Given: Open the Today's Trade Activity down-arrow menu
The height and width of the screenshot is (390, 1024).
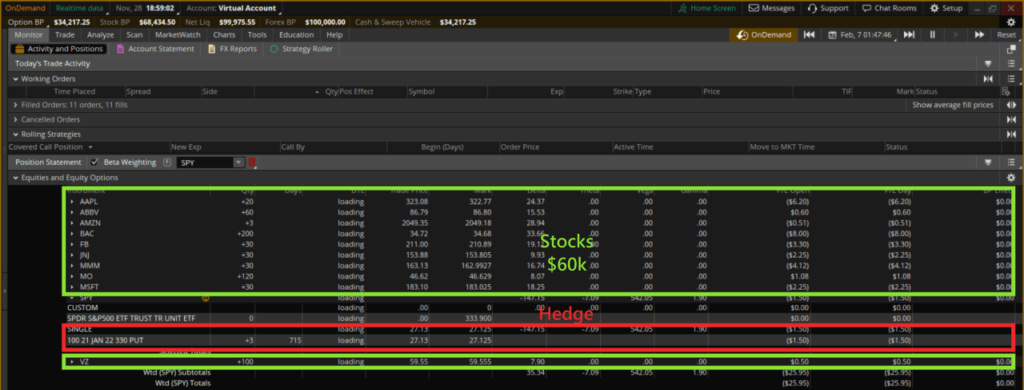Looking at the screenshot, I should point(988,64).
